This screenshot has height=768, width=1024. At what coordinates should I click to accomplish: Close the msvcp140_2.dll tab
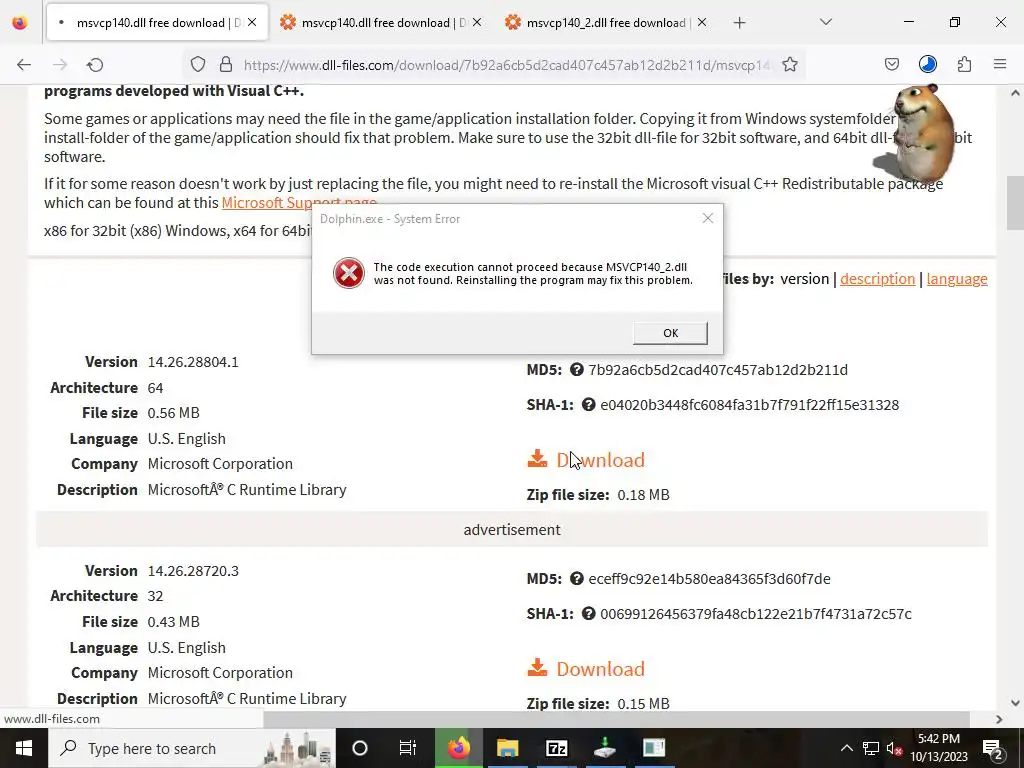[x=702, y=22]
